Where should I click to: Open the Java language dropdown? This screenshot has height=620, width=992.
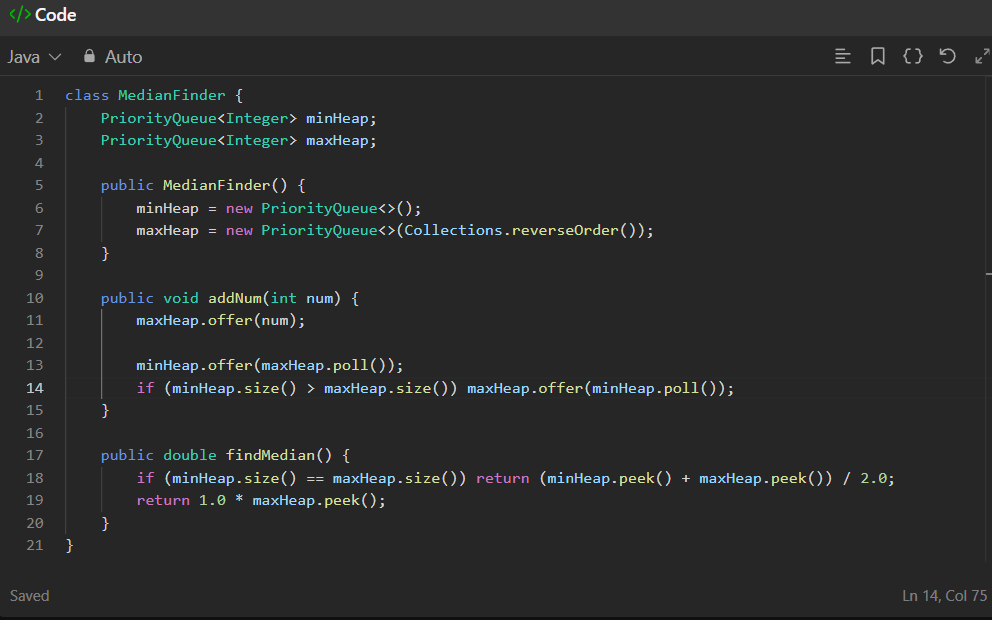coord(34,57)
